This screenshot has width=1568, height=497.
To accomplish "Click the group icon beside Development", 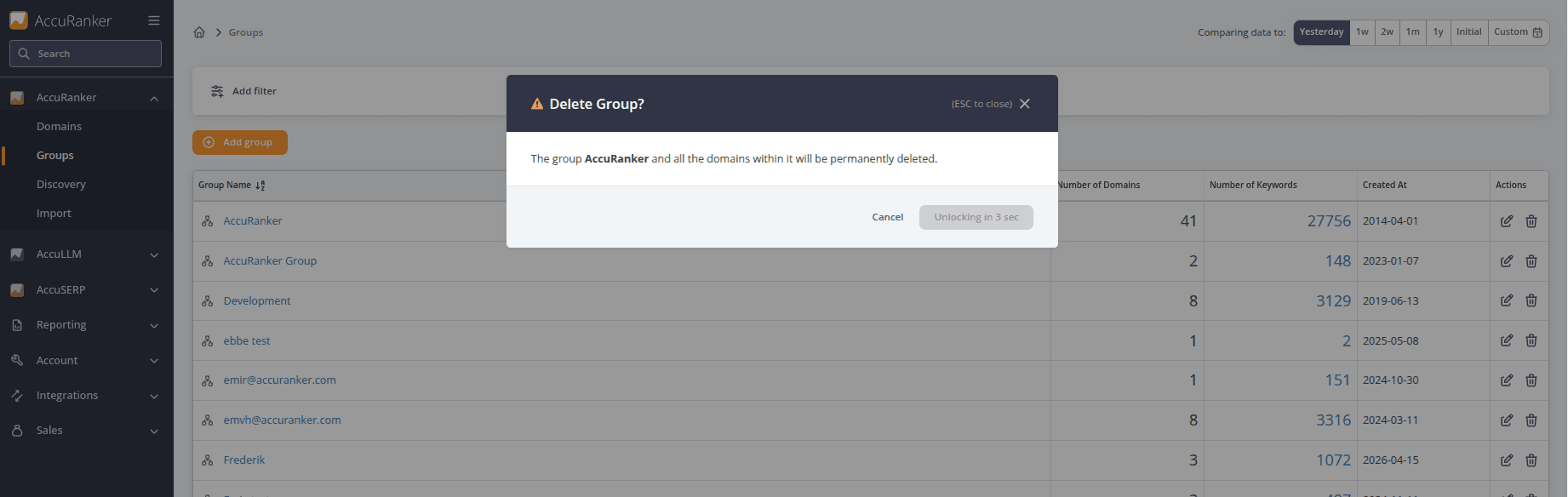I will tap(207, 301).
